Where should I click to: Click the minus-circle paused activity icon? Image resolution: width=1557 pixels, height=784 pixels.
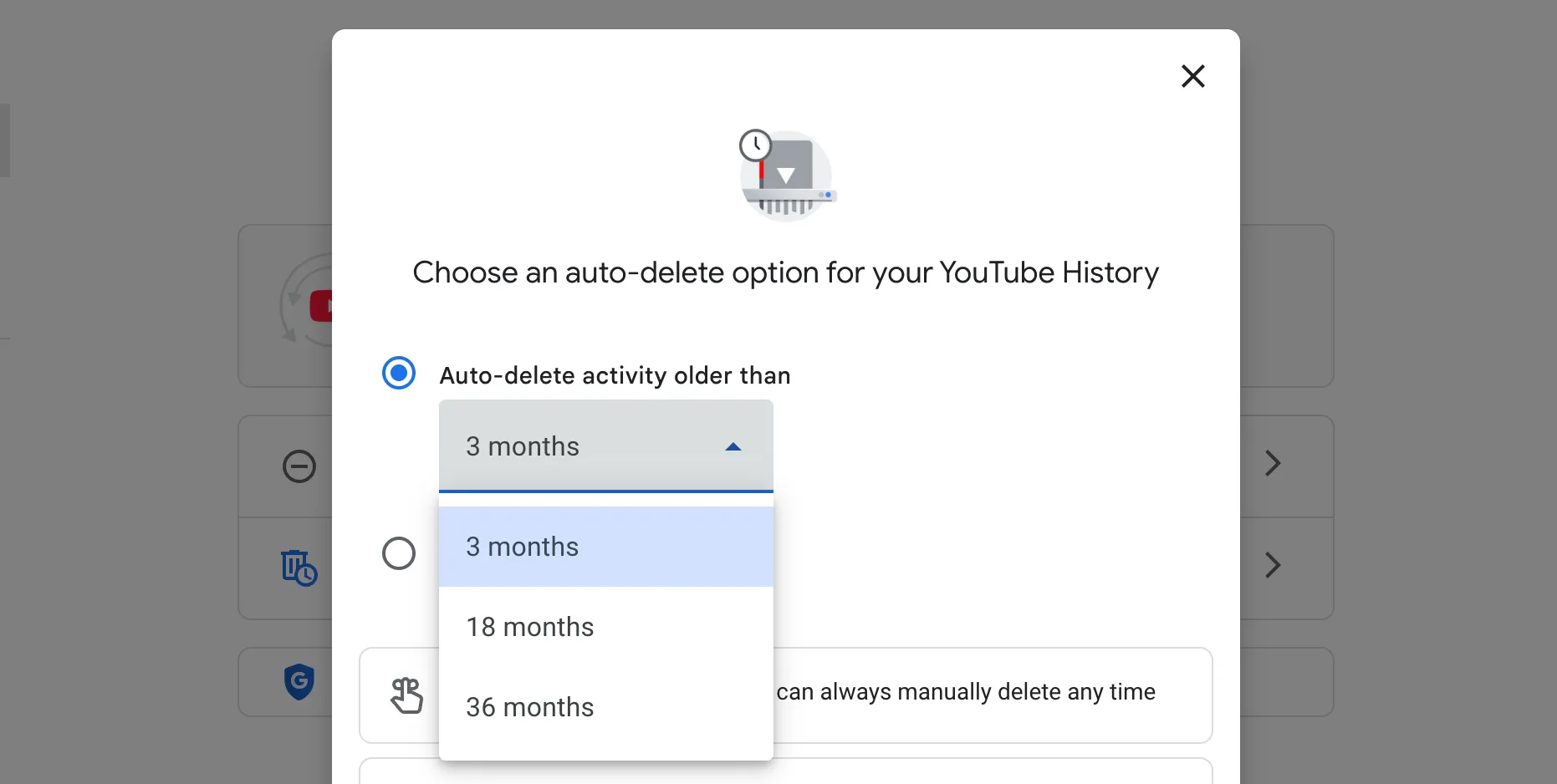(299, 466)
